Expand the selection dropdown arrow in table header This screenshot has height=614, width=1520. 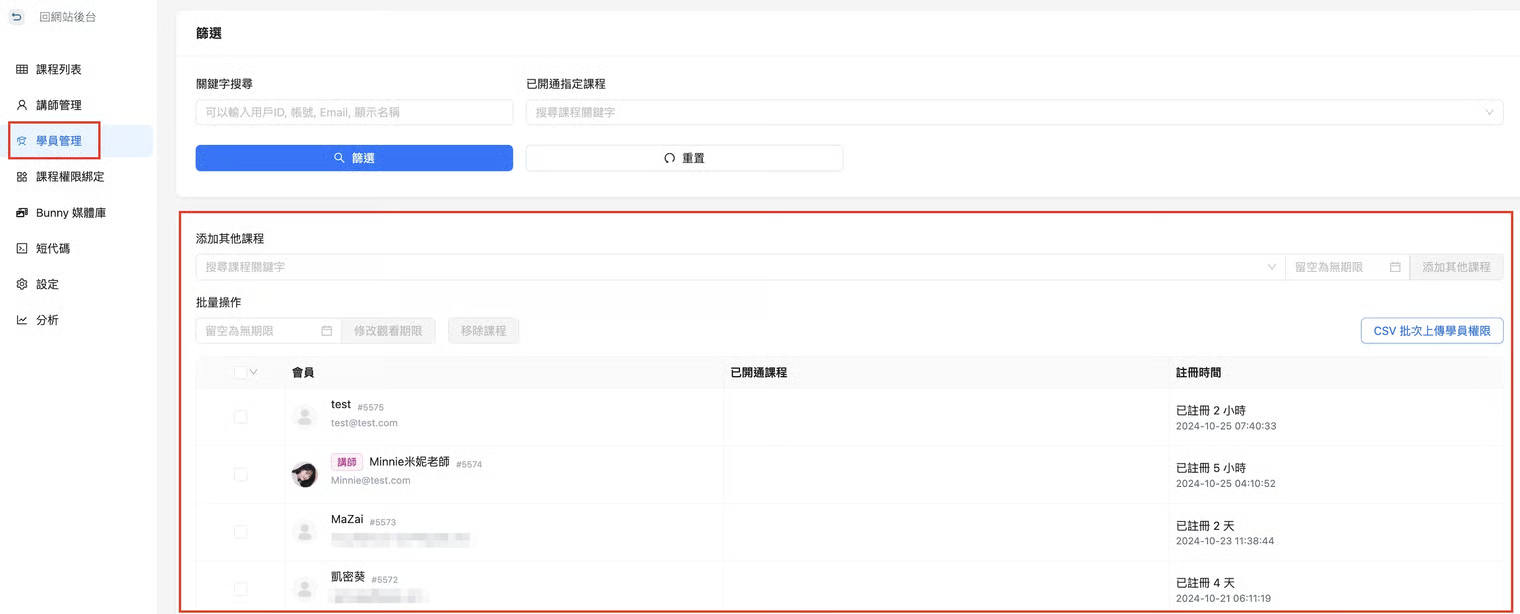253,372
